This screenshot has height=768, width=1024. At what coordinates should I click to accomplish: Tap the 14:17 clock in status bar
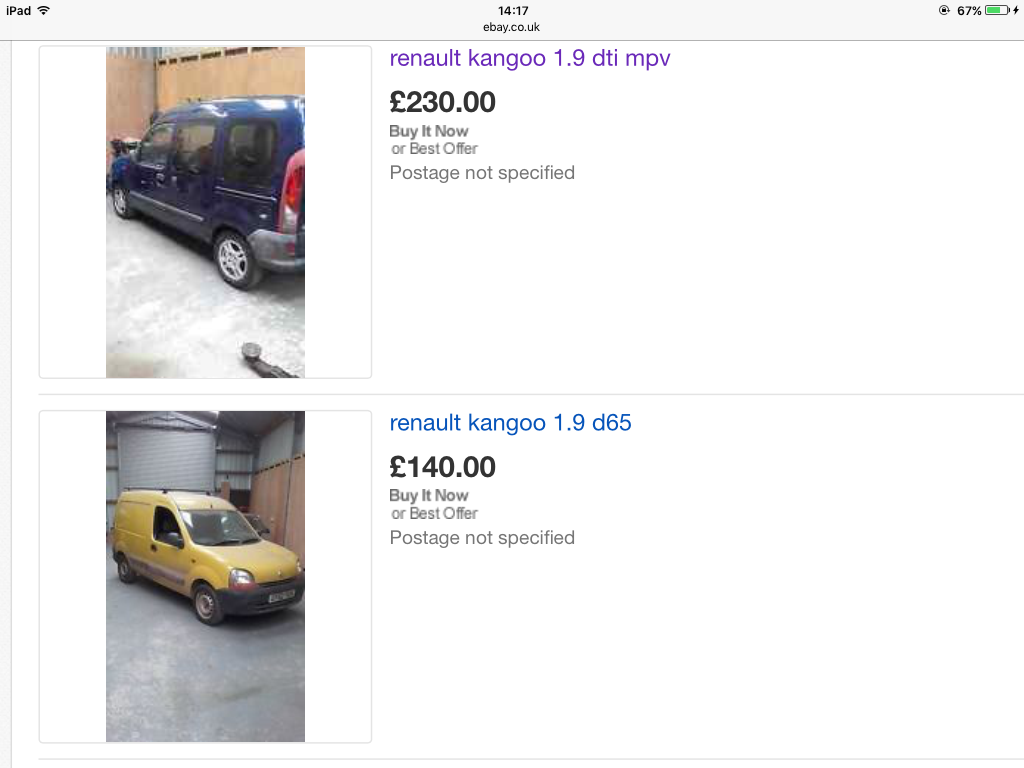[x=513, y=10]
